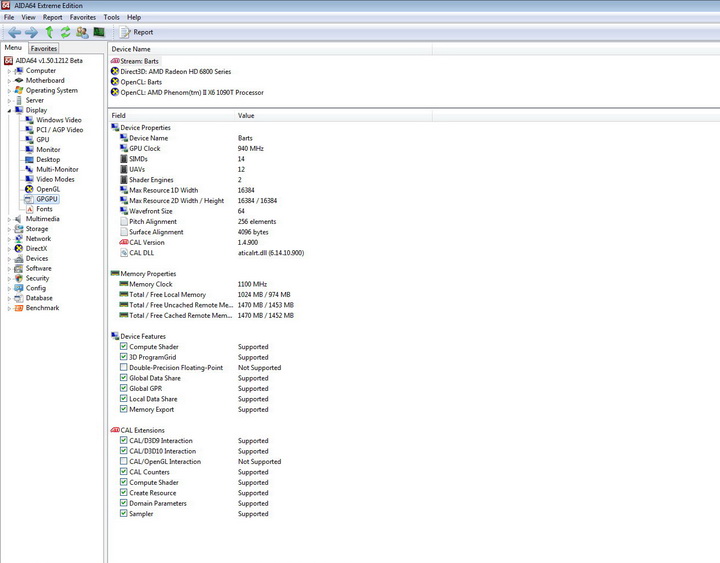Select the Monitor icon in tree
The height and width of the screenshot is (563, 720).
[29, 150]
